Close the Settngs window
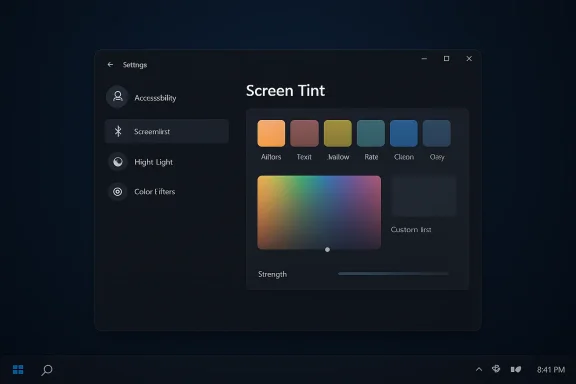 click(469, 58)
